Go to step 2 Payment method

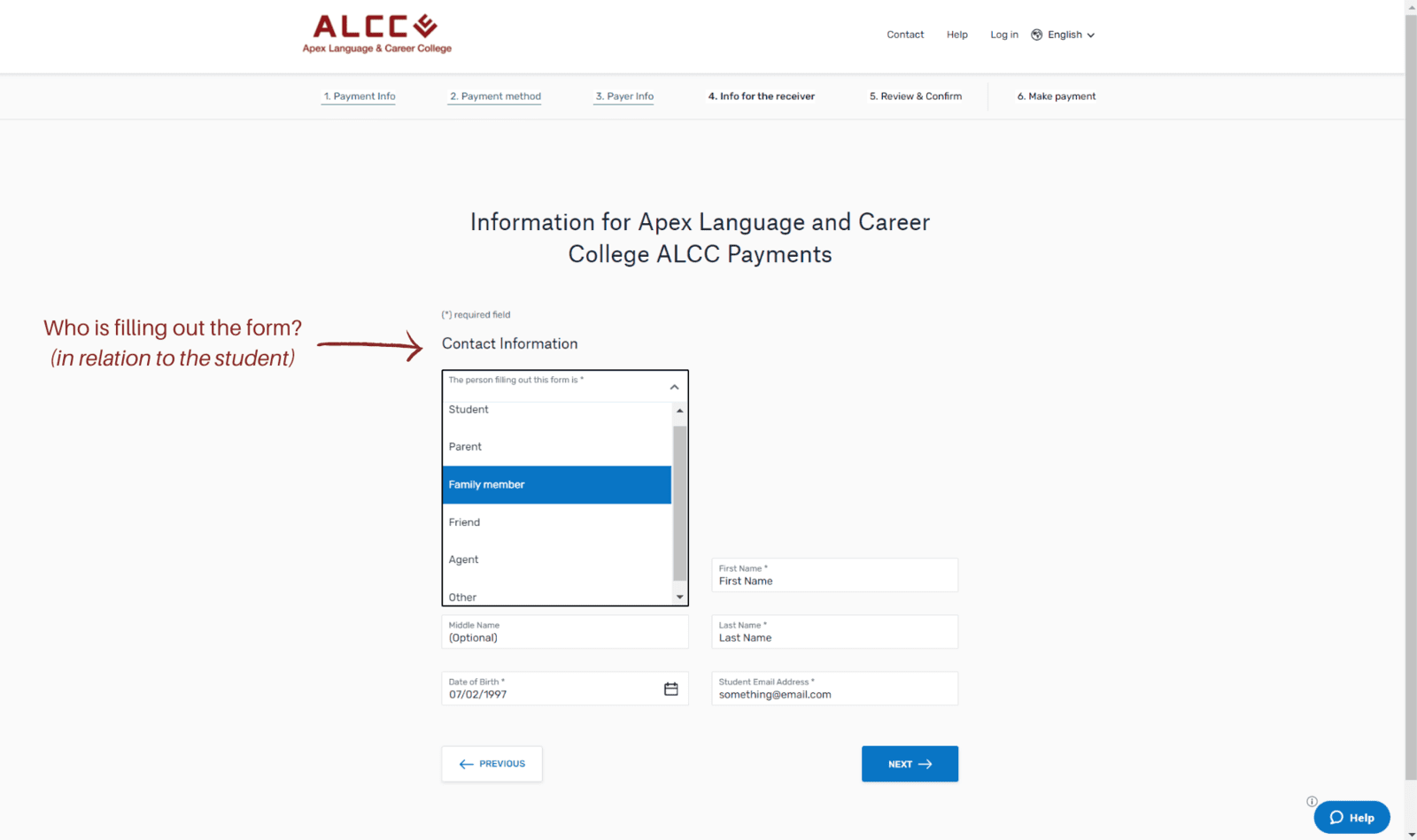tap(495, 96)
